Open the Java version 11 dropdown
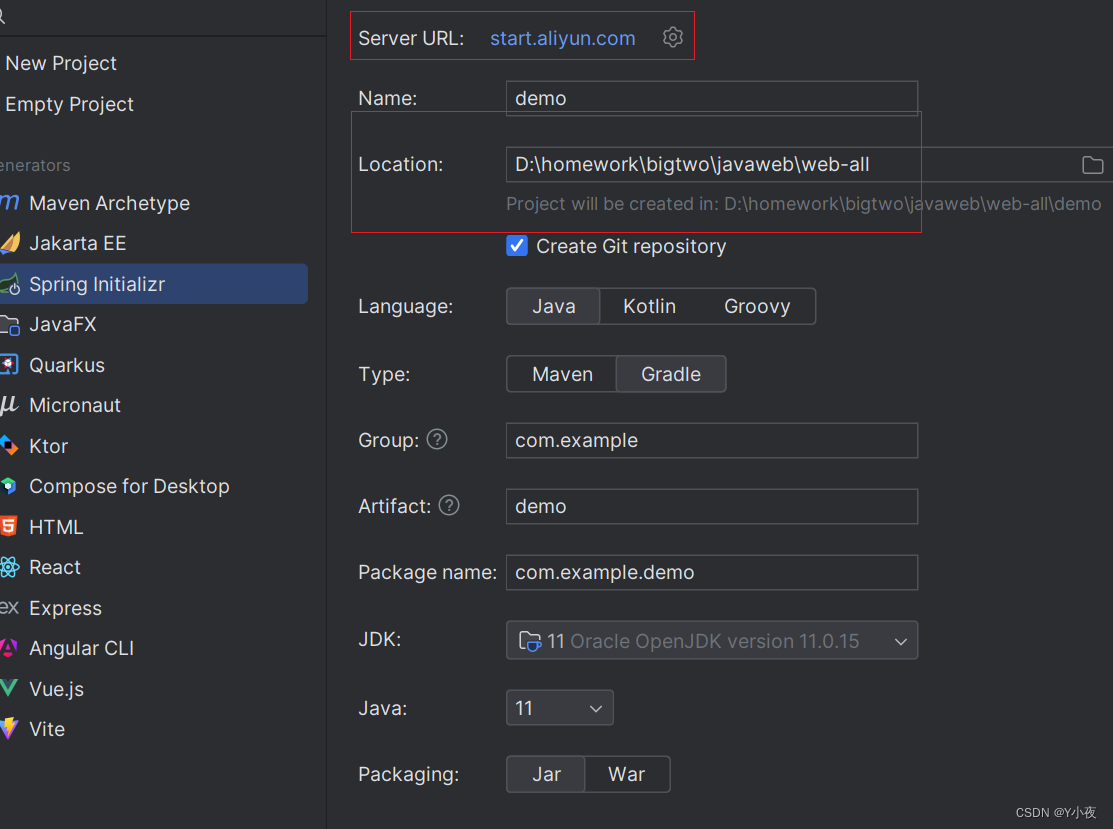This screenshot has width=1113, height=829. (559, 708)
